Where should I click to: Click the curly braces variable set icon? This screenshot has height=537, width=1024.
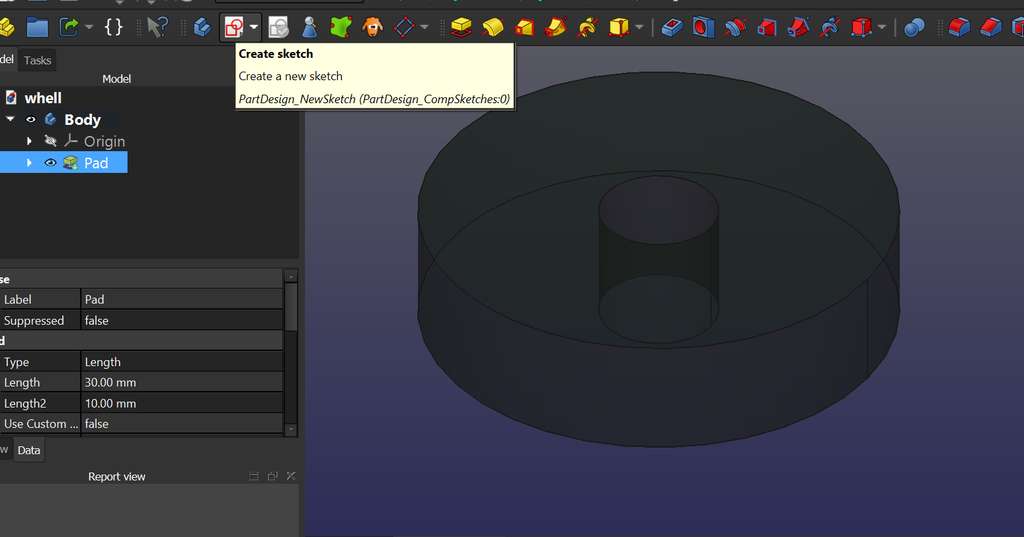click(114, 27)
